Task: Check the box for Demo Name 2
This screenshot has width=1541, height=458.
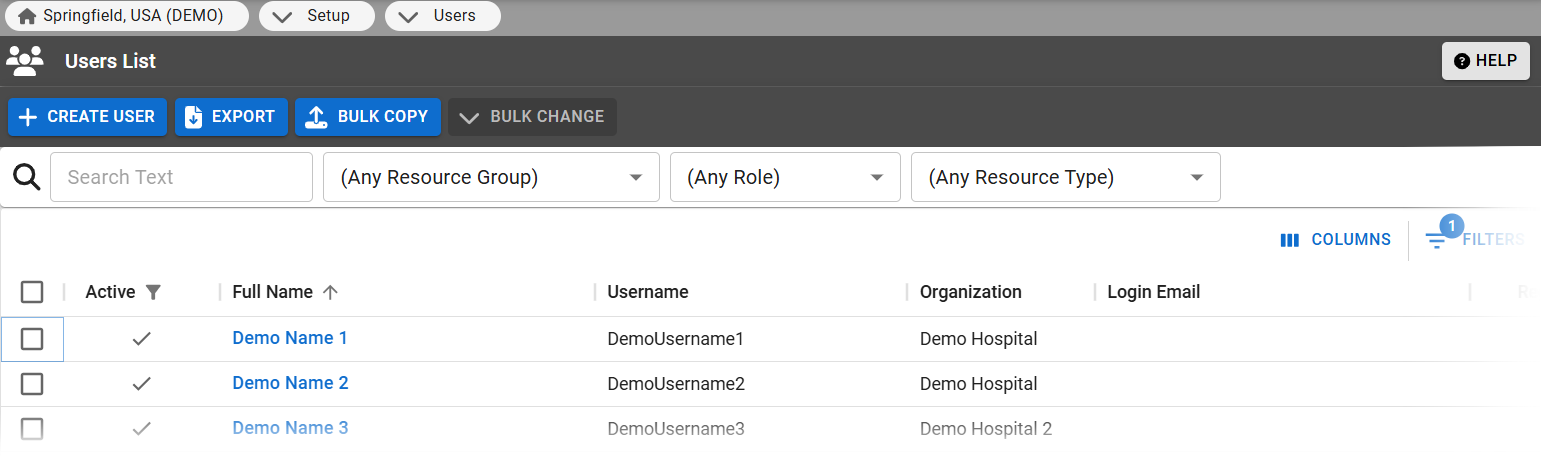Action: [32, 384]
